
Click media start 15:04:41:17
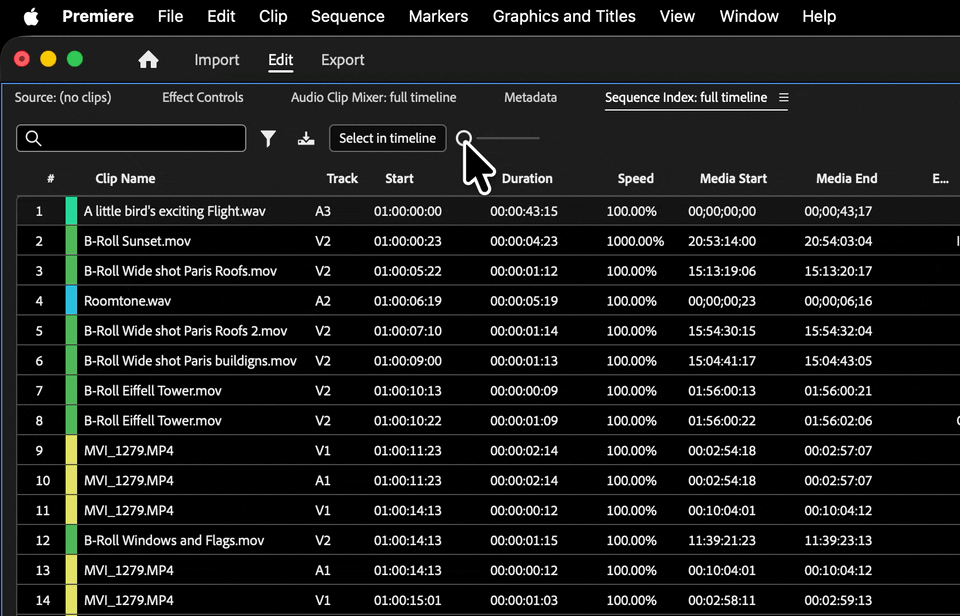tap(722, 361)
